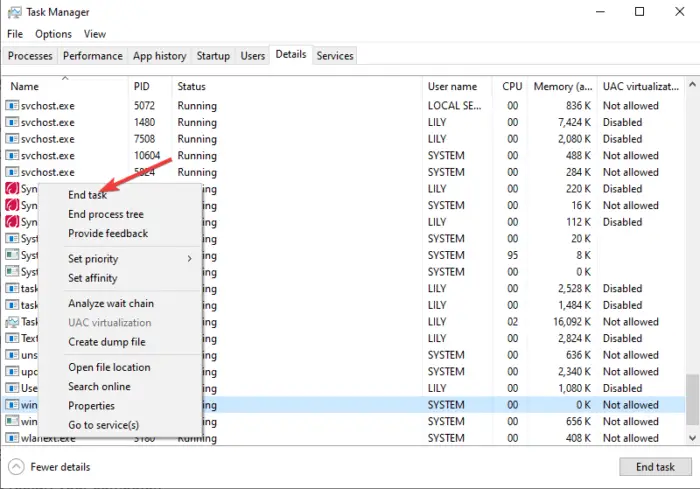This screenshot has width=700, height=489.
Task: Choose Open file location
Action: [x=109, y=367]
